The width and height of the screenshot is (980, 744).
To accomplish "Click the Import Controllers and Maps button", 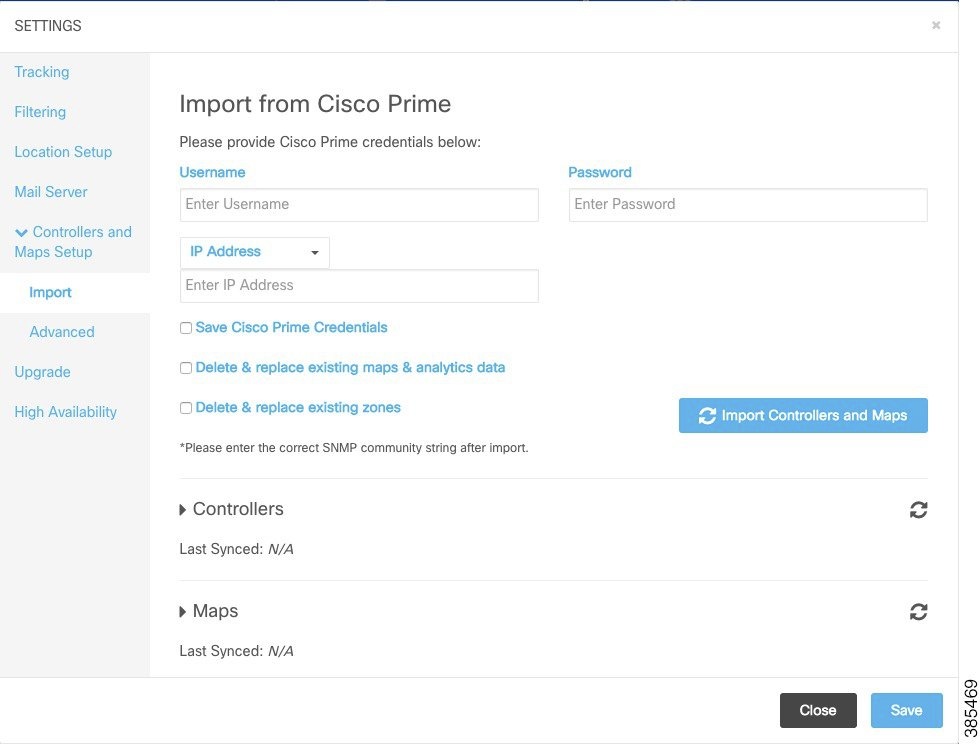I will (803, 415).
